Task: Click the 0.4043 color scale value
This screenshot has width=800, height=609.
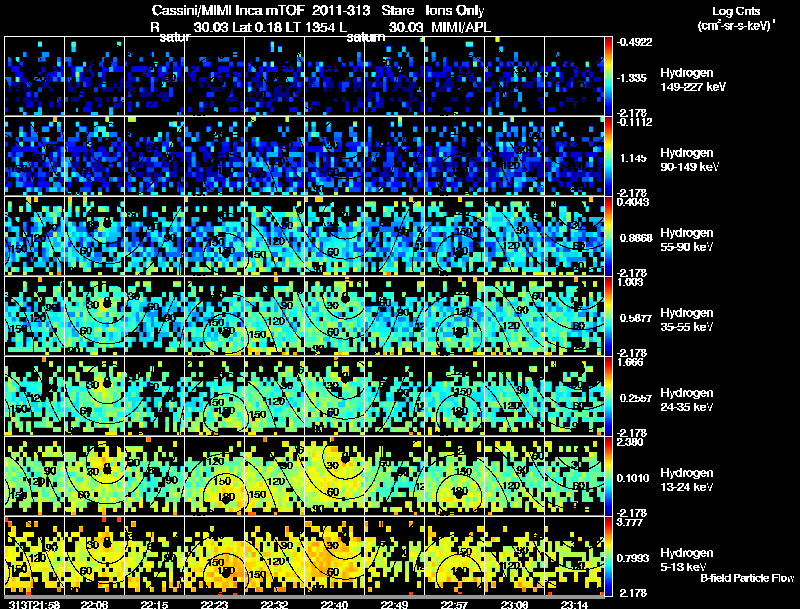Action: [633, 202]
